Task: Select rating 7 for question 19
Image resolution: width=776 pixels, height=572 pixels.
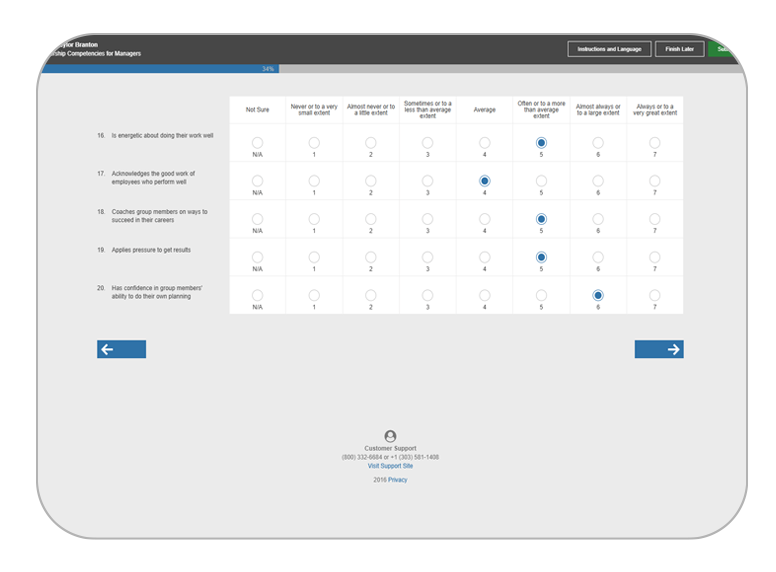Action: pyautogui.click(x=655, y=257)
